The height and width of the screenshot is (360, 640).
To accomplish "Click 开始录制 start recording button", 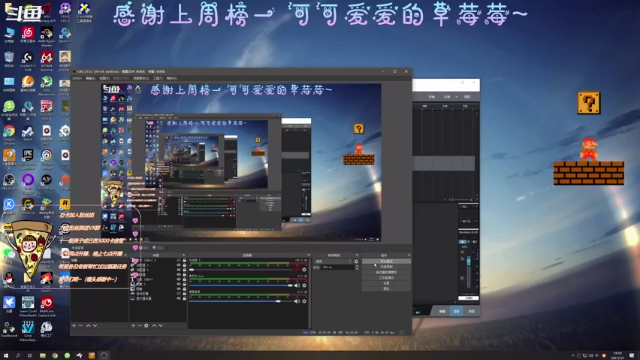I will [387, 267].
